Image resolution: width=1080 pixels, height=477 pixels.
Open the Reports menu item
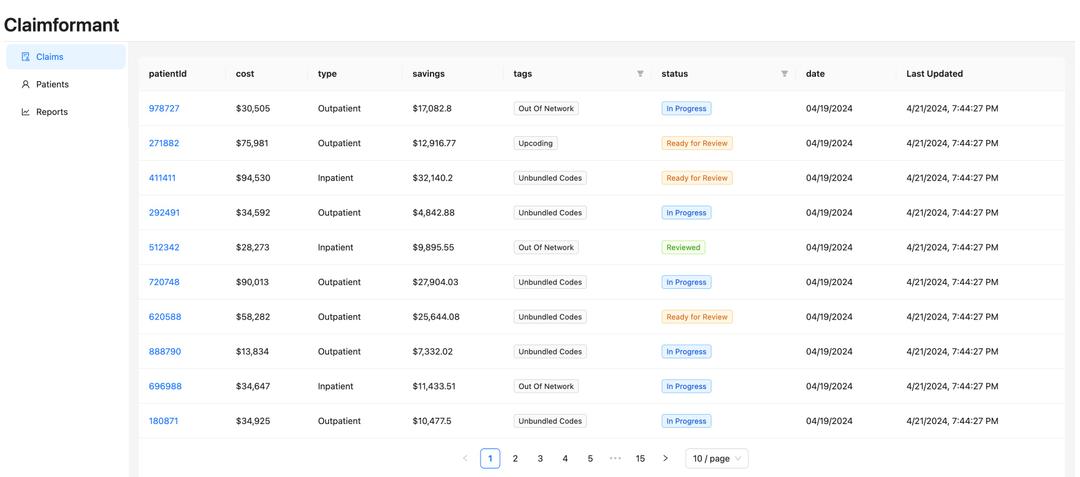(52, 112)
